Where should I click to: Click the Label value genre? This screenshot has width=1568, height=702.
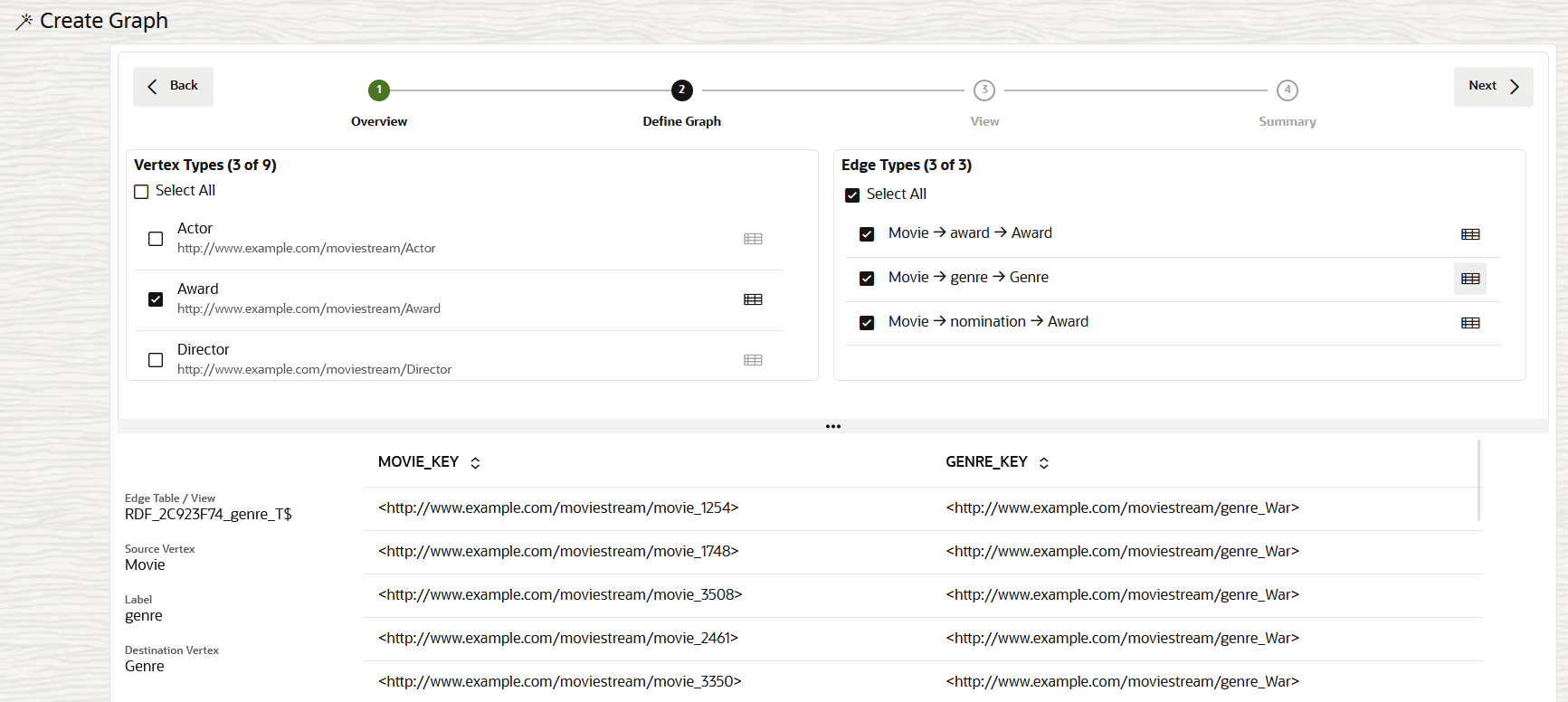(x=144, y=616)
